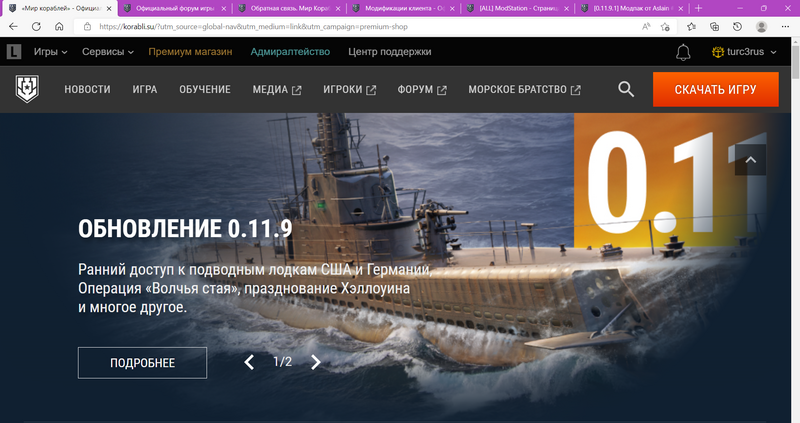Image resolution: width=800 pixels, height=423 pixels.
Task: Open the browser home page icon
Action: tap(59, 27)
